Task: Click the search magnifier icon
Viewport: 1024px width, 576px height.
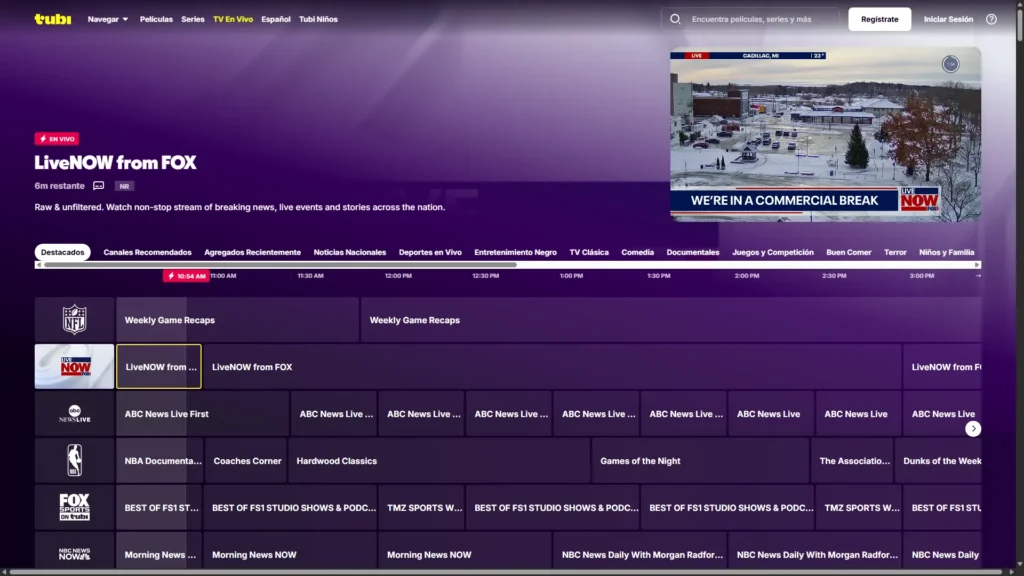Action: coord(675,19)
